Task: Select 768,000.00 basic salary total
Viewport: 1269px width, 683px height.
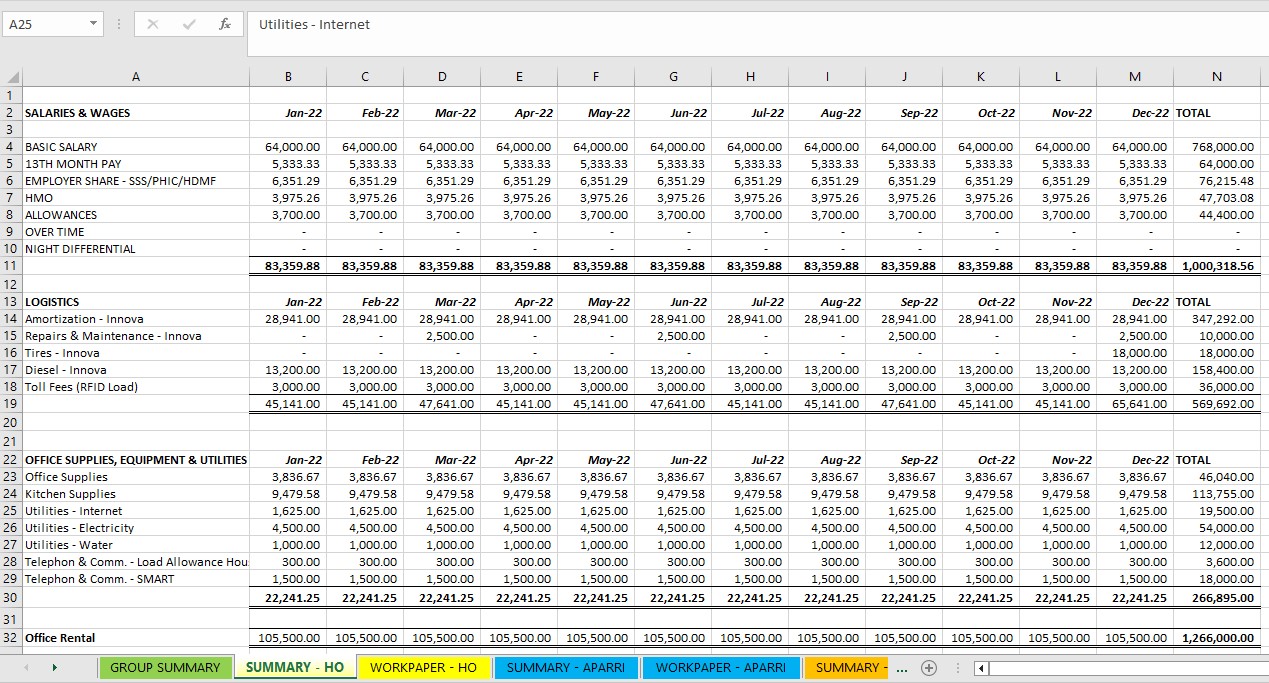Action: [x=1216, y=147]
